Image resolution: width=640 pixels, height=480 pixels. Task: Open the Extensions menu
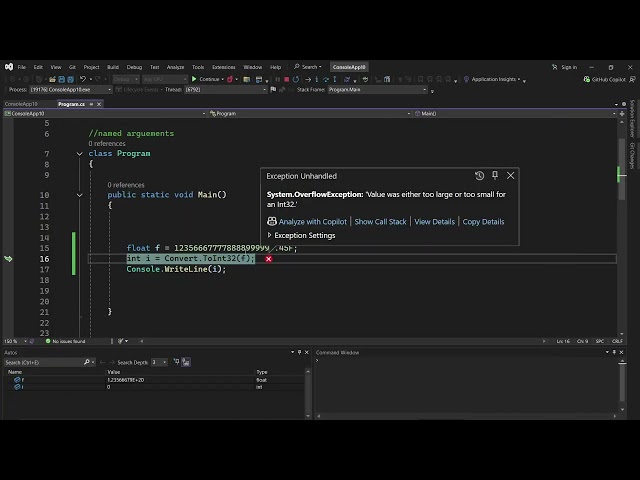click(224, 67)
